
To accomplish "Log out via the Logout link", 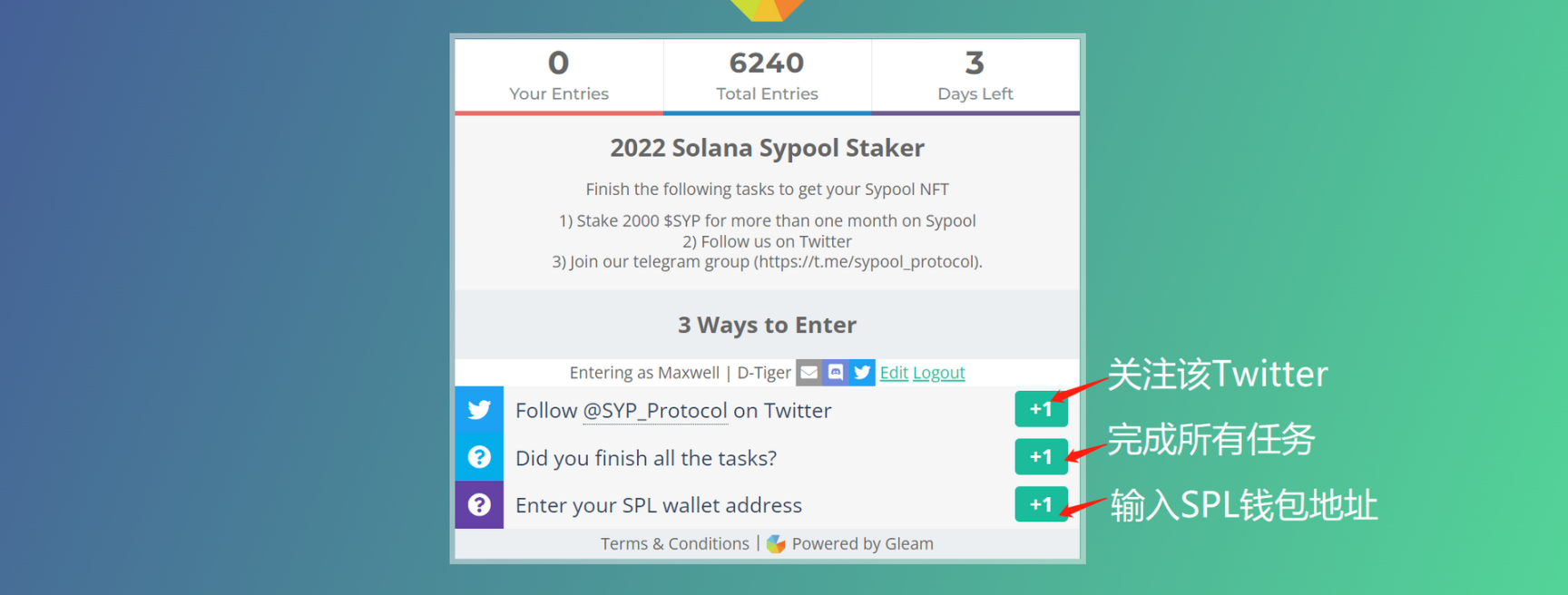I will click(x=938, y=373).
